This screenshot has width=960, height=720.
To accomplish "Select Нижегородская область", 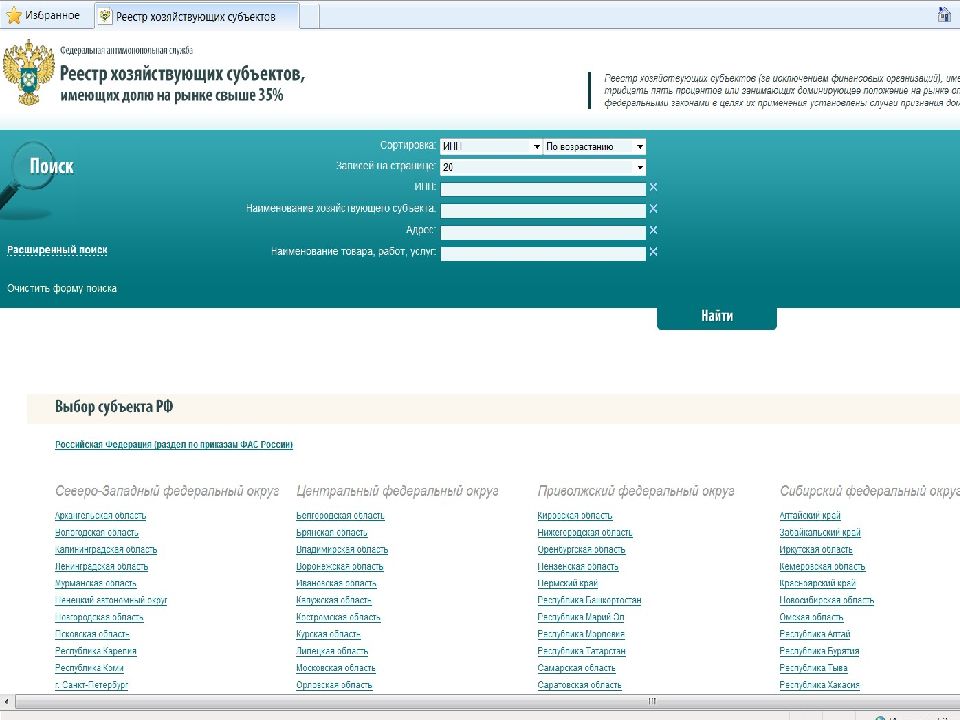I will (x=585, y=533).
